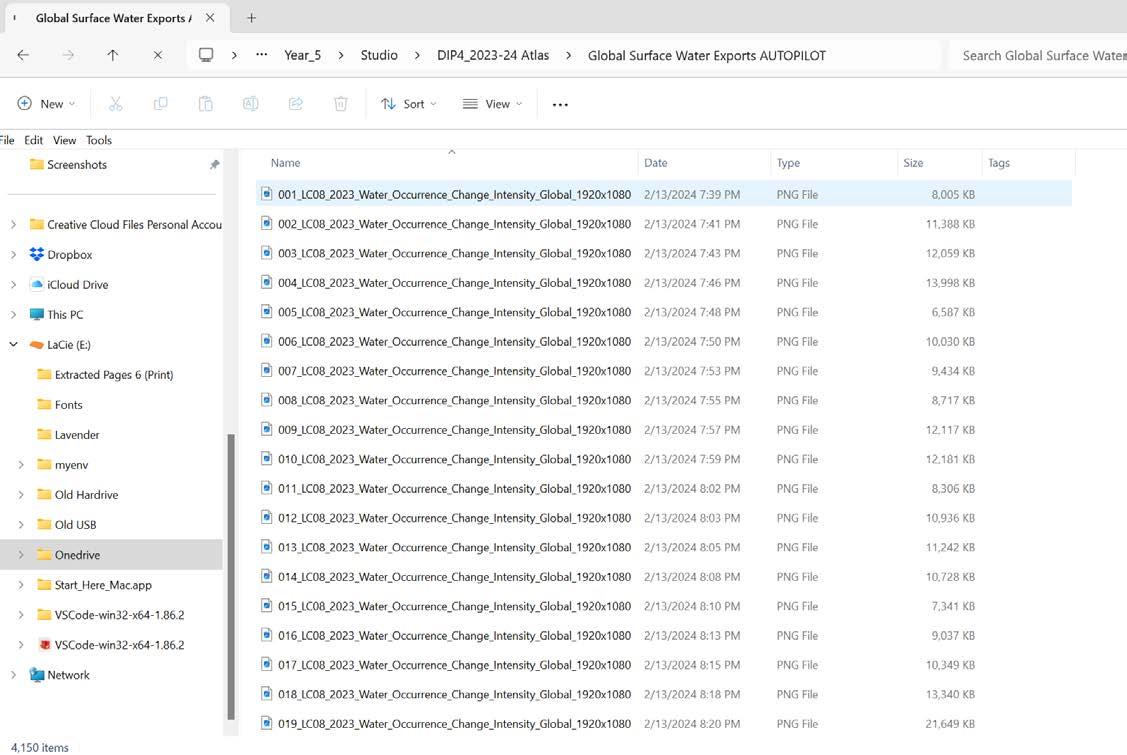Stop loading with the X button

click(x=157, y=55)
